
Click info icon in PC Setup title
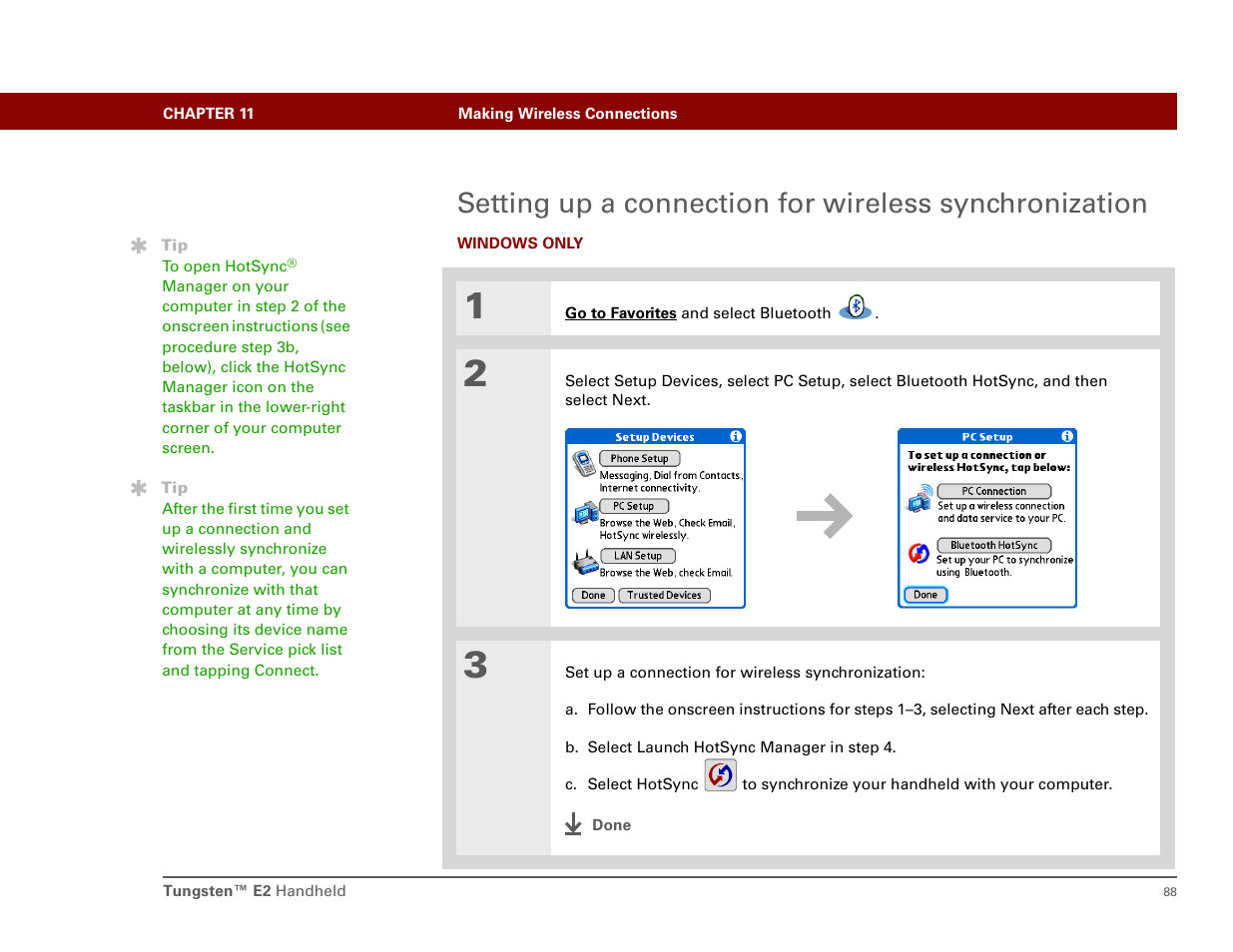pyautogui.click(x=1067, y=437)
